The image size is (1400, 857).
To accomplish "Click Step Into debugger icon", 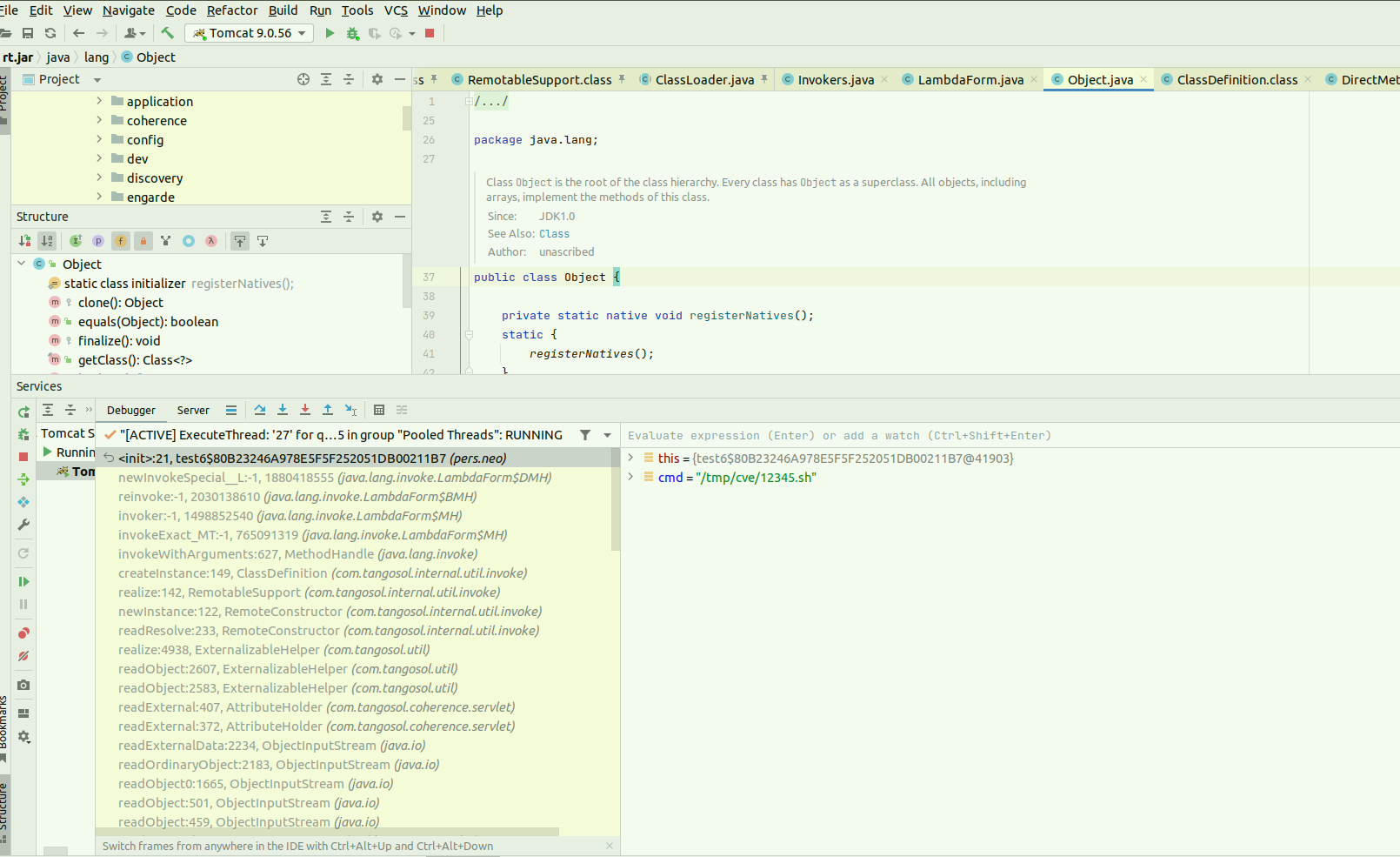I will coord(283,410).
